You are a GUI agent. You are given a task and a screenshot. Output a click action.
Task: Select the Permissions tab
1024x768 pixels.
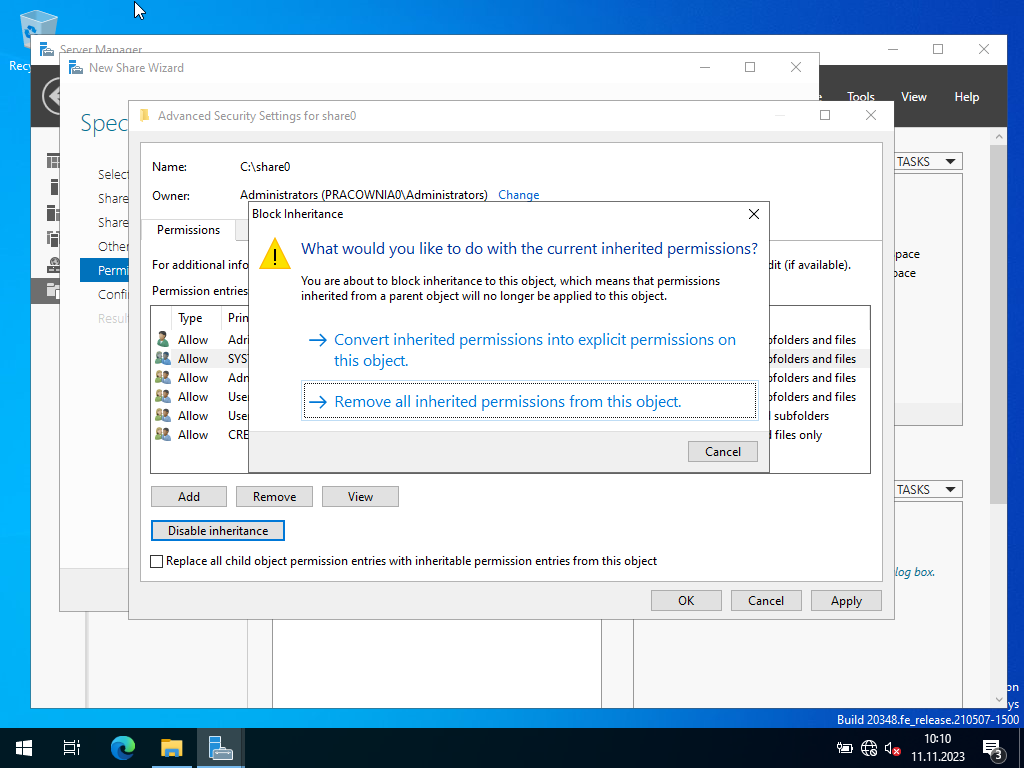coord(188,230)
